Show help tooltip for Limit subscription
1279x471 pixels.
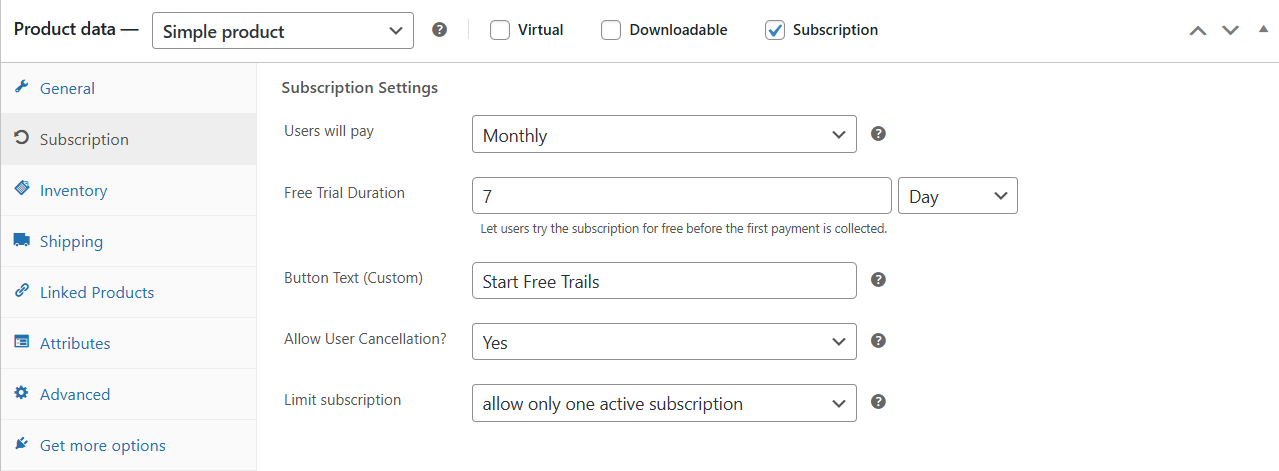878,402
